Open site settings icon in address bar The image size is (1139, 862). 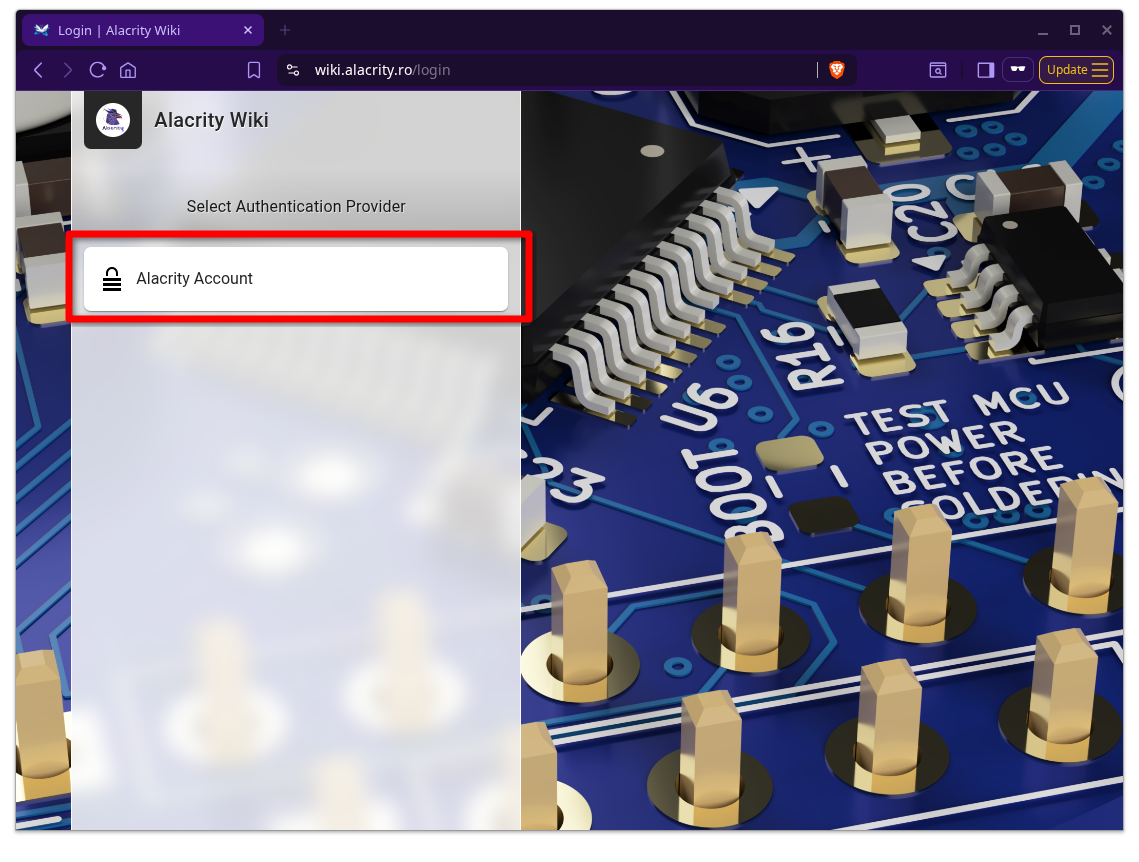click(x=293, y=70)
